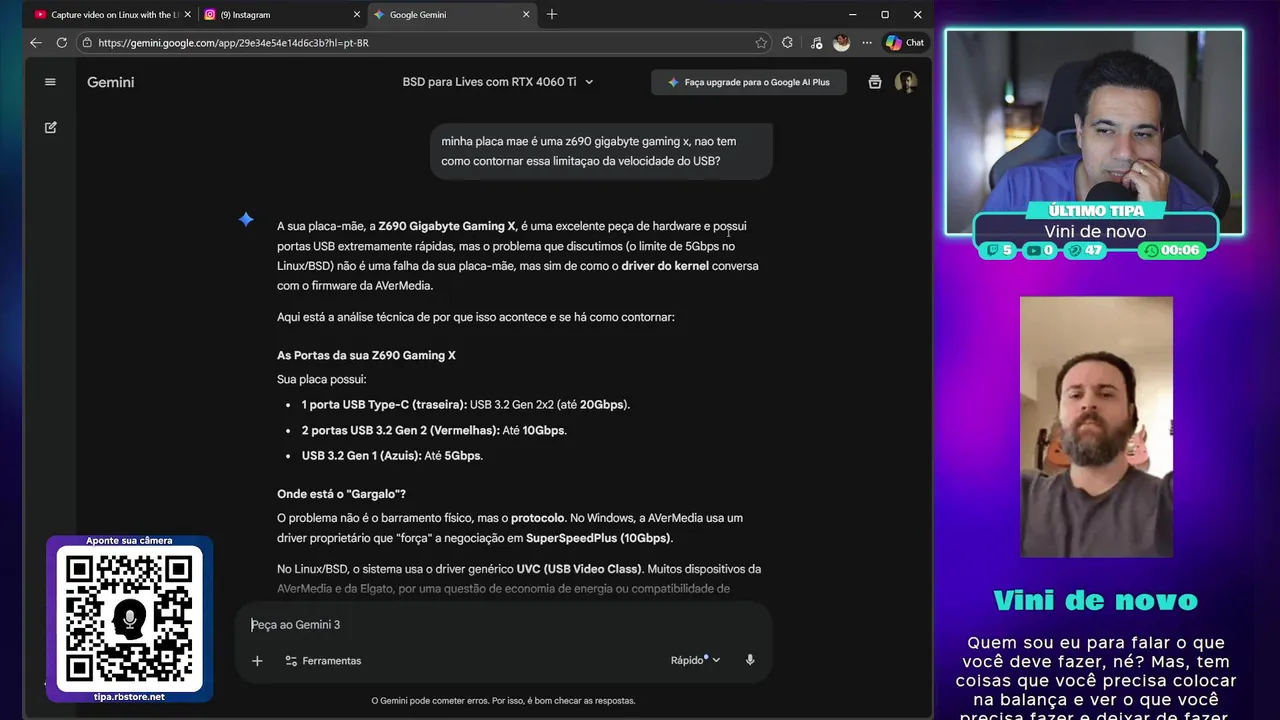The image size is (1280, 720).
Task: Close the Google Gemini tab
Action: coord(526,15)
